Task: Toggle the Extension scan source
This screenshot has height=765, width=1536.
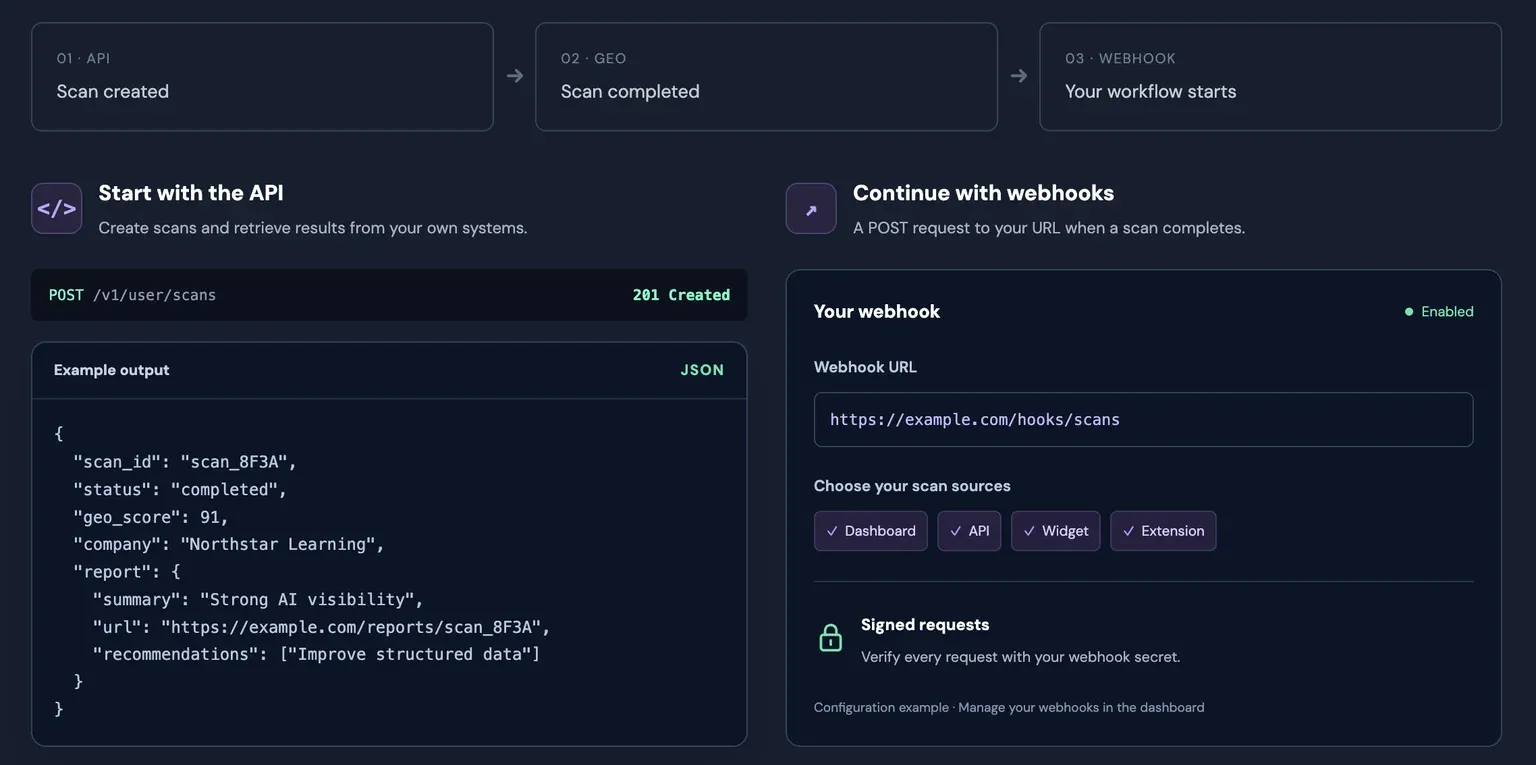Action: pos(1163,531)
